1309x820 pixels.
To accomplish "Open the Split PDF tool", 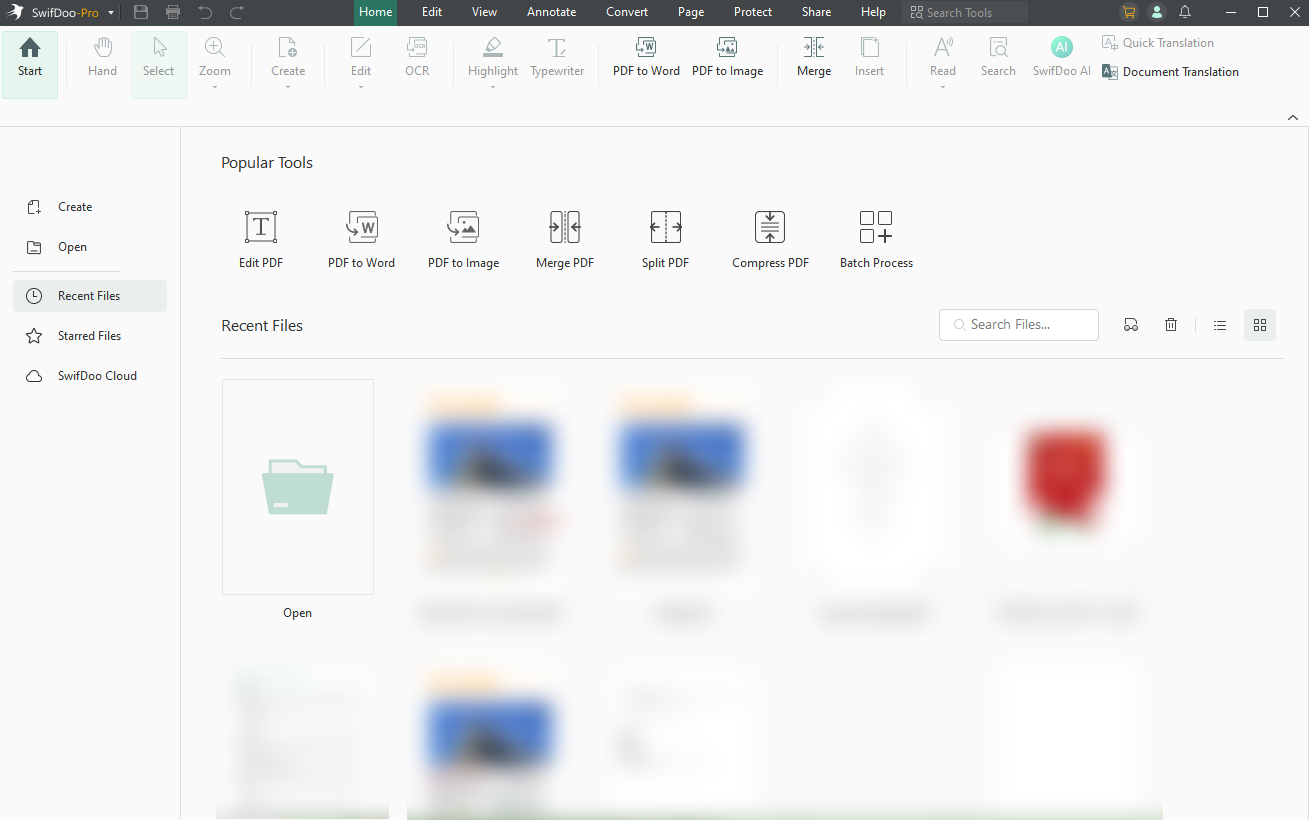I will (665, 238).
